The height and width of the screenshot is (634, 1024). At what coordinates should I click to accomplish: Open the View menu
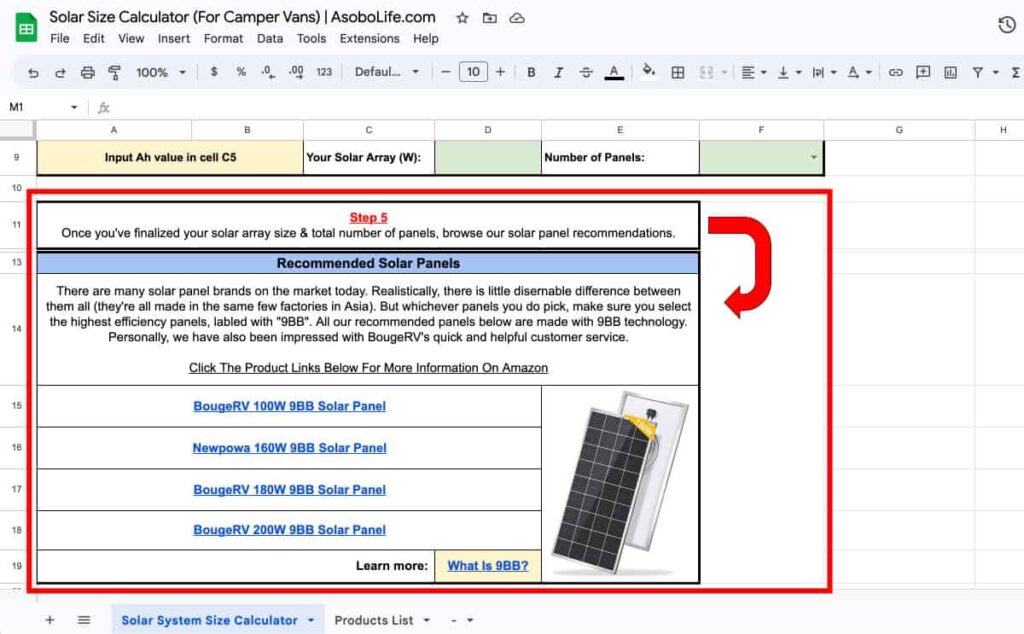coord(131,39)
